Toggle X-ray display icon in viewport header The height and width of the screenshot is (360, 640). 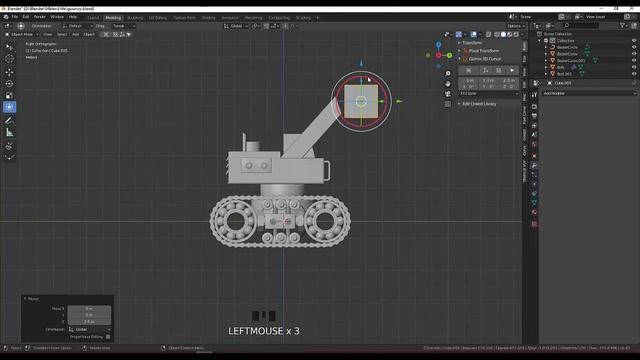(489, 35)
